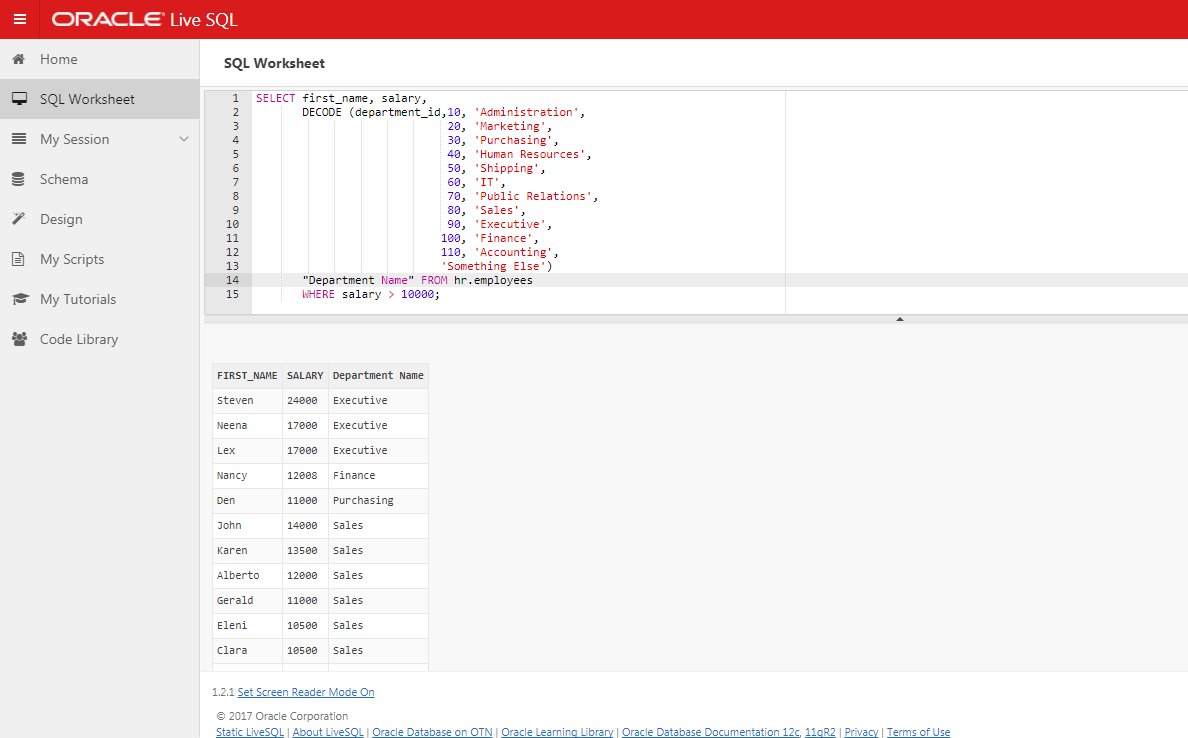1188x738 pixels.
Task: Click line number 14 in editor gutter
Action: (232, 280)
